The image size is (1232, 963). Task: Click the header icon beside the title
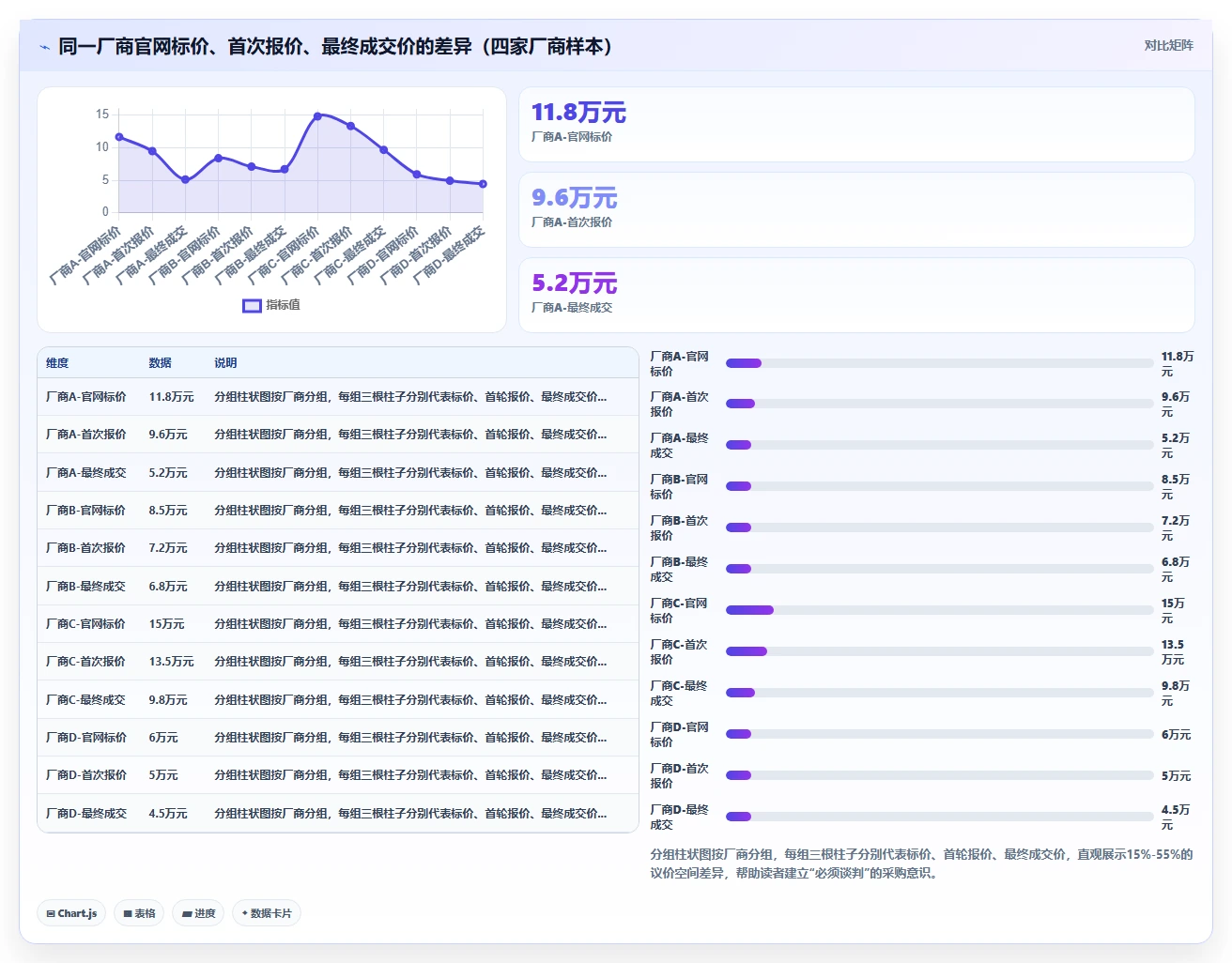click(x=44, y=47)
